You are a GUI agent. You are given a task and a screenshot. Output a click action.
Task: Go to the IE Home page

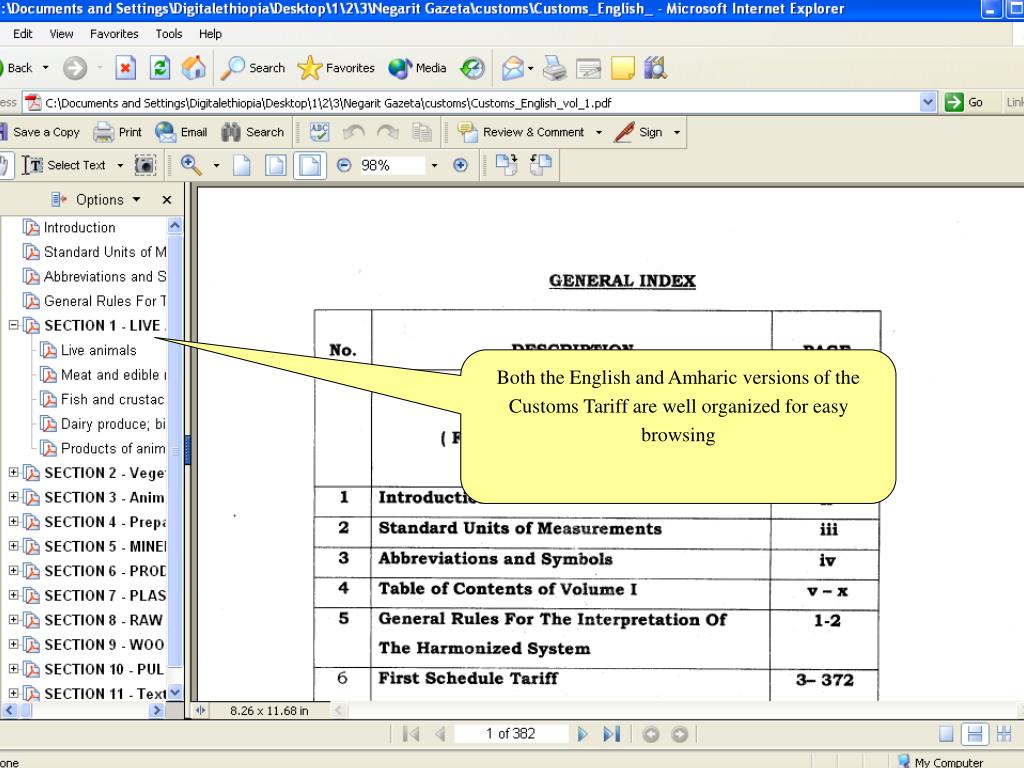[193, 67]
